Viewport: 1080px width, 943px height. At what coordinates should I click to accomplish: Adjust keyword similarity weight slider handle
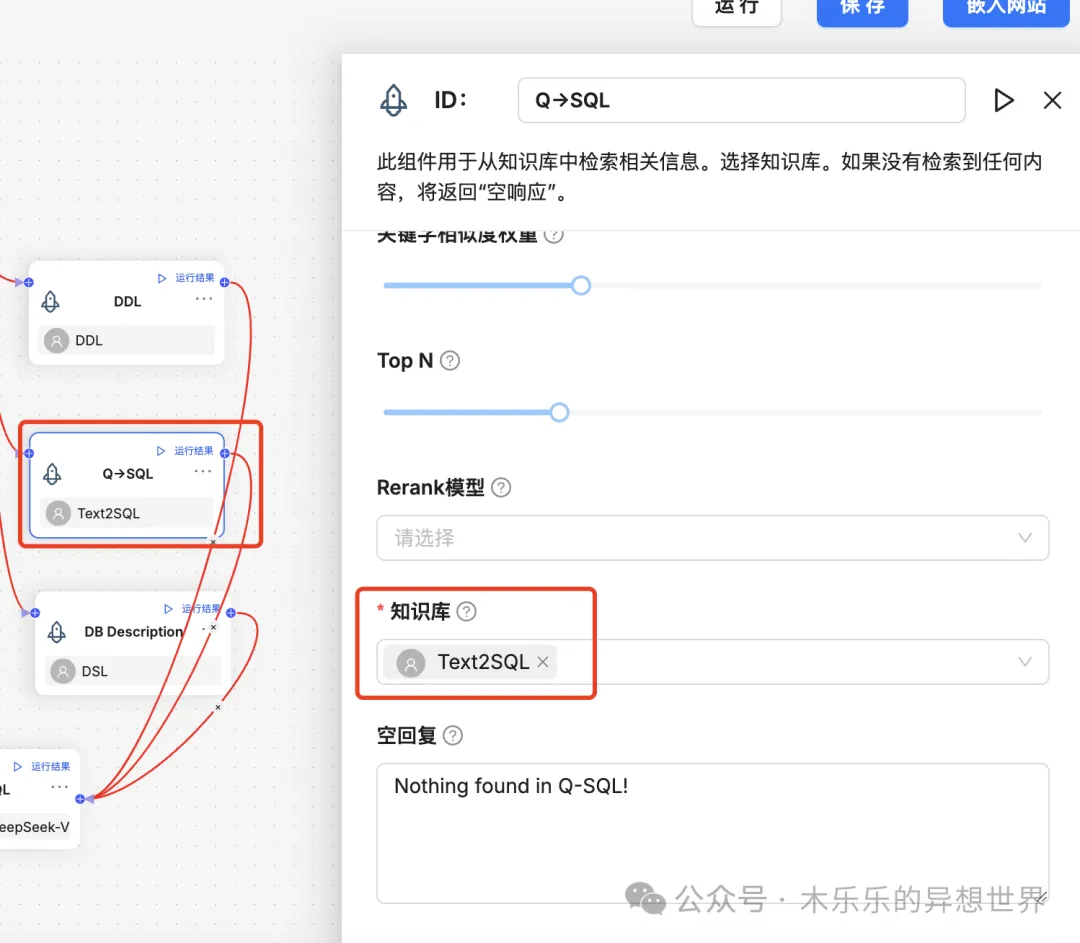coord(581,285)
